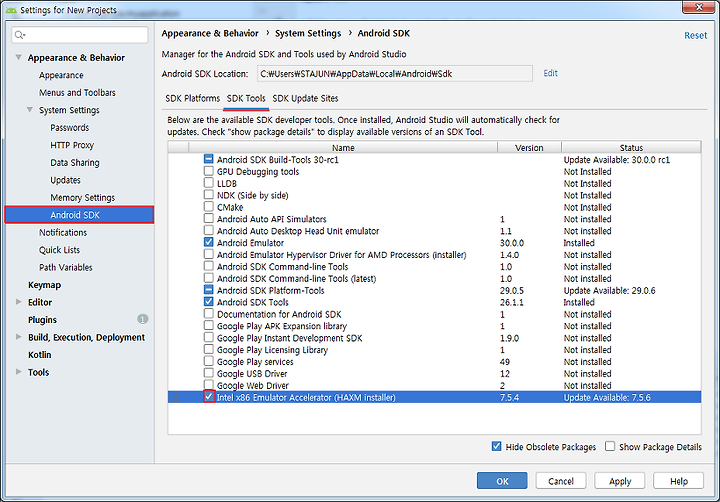720x502 pixels.
Task: Uncheck the Android Emulator checkbox
Action: click(208, 242)
